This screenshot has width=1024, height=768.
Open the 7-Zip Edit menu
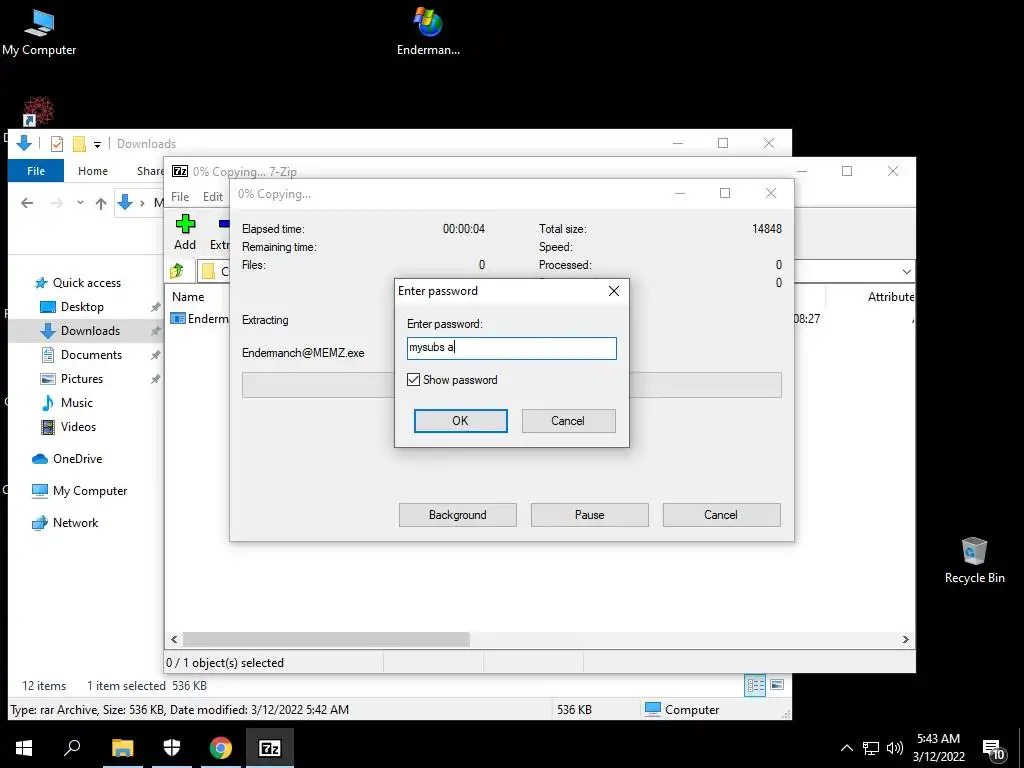tap(213, 197)
